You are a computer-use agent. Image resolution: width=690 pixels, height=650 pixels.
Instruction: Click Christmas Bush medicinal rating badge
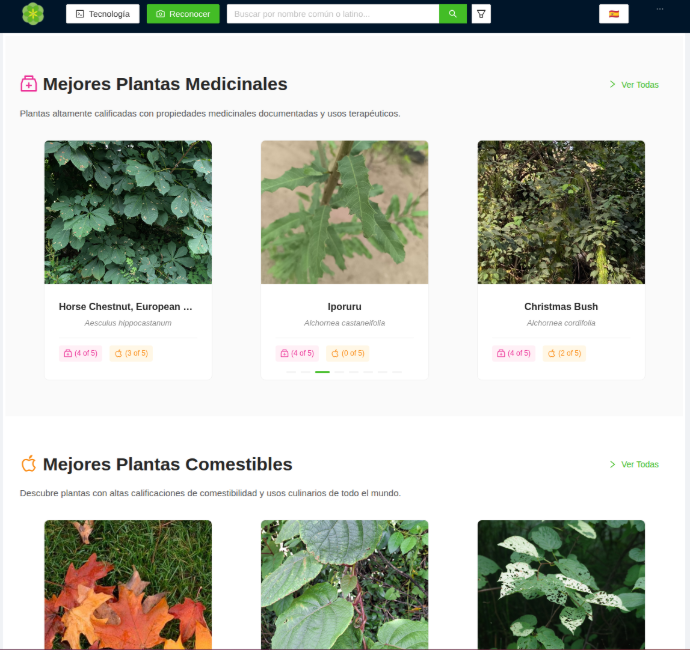(x=514, y=353)
